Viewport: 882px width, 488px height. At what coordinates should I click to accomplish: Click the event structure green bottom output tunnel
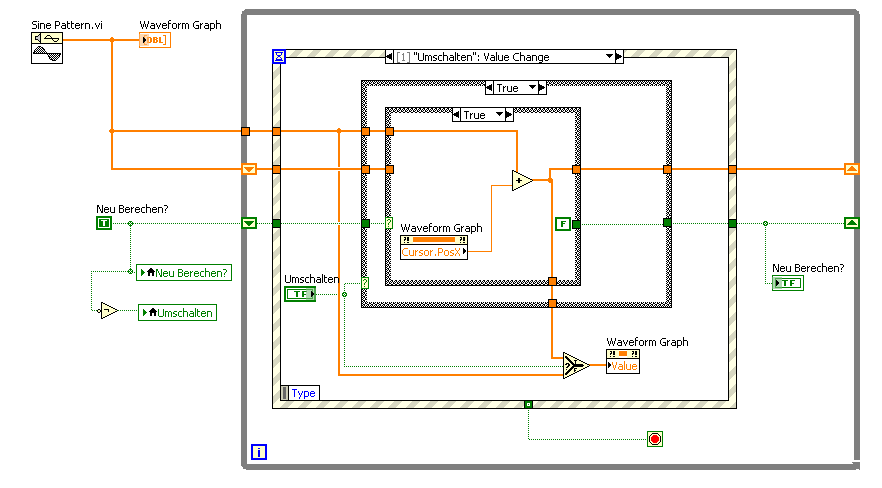[x=528, y=404]
